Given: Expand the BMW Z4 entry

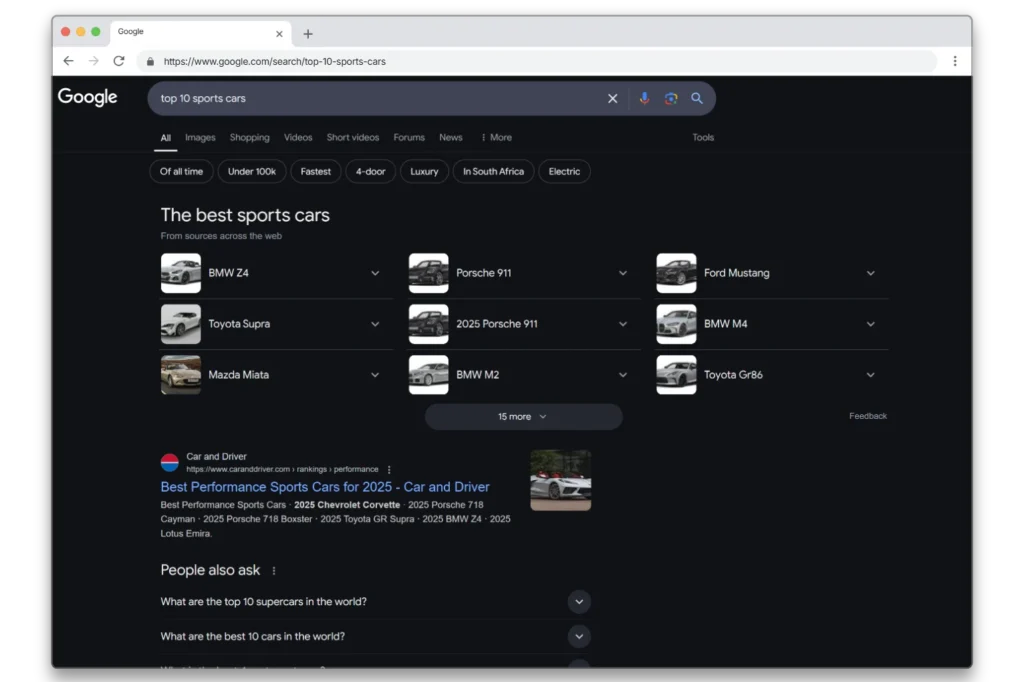Looking at the screenshot, I should (375, 273).
